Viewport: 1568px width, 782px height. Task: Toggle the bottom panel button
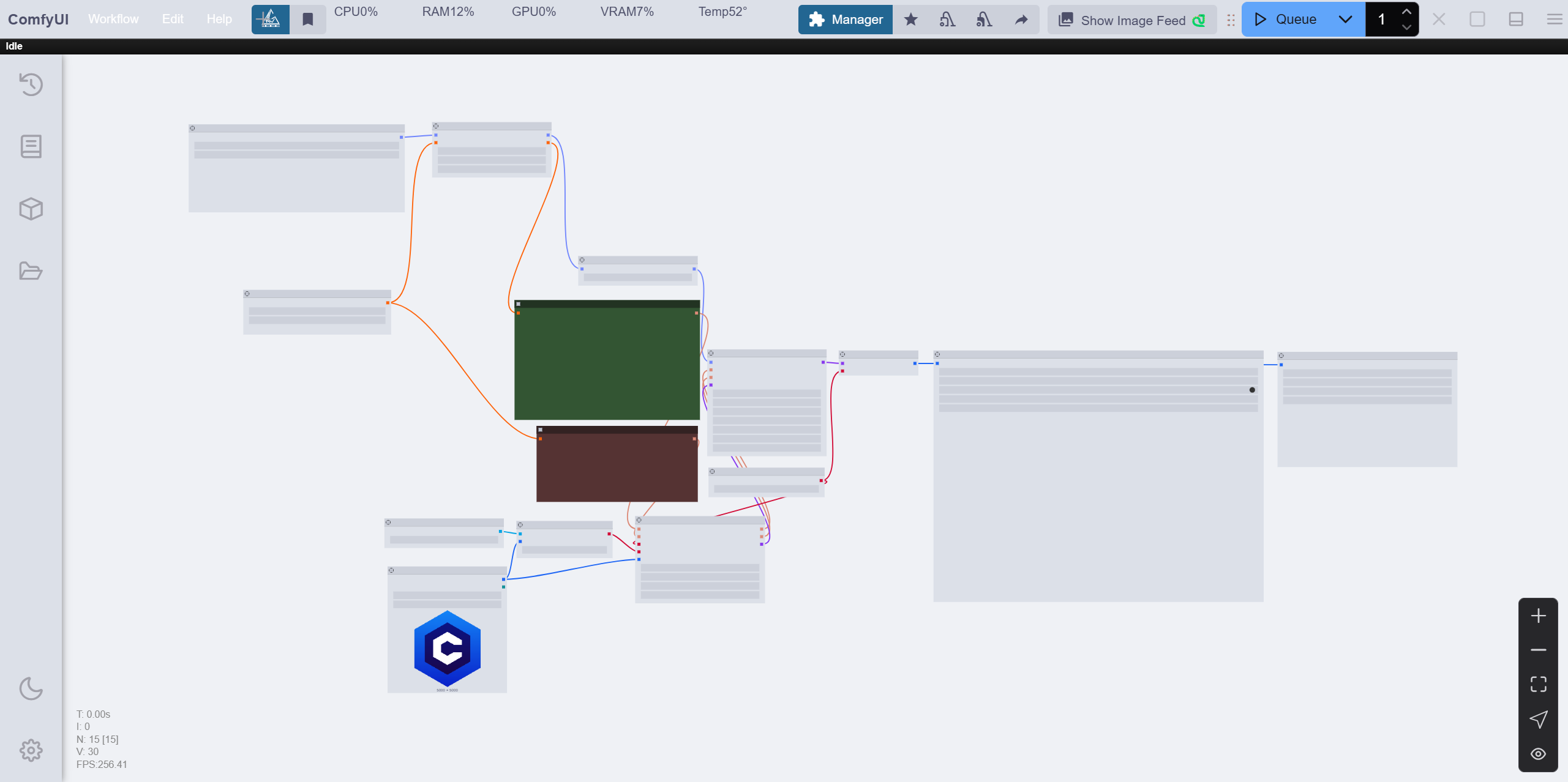coord(1515,20)
